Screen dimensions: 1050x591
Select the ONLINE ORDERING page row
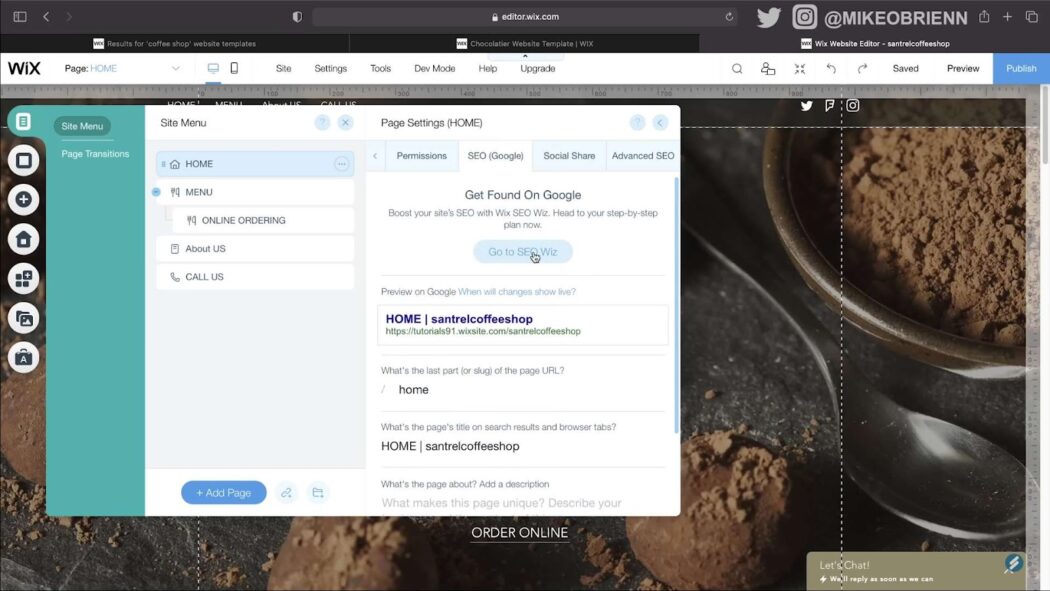263,220
